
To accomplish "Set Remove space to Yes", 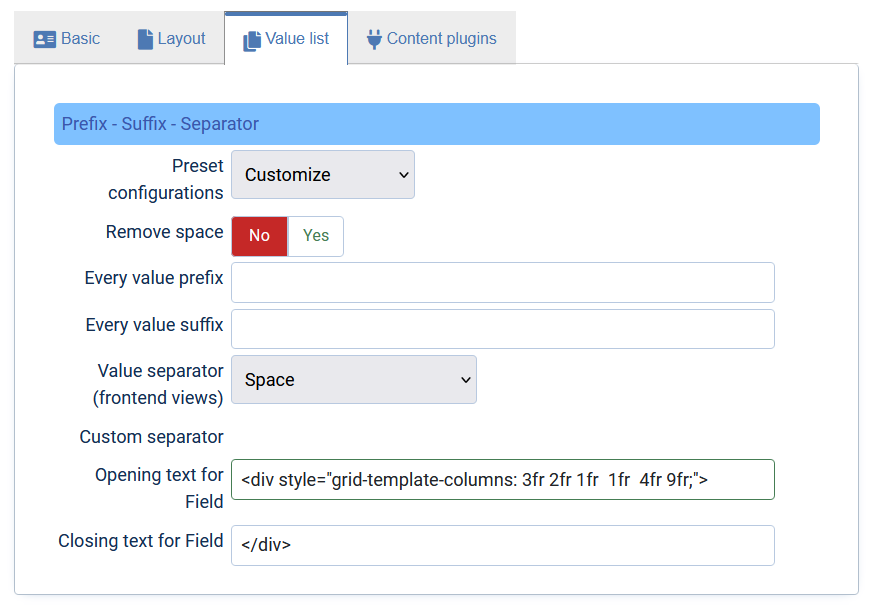I will (315, 236).
